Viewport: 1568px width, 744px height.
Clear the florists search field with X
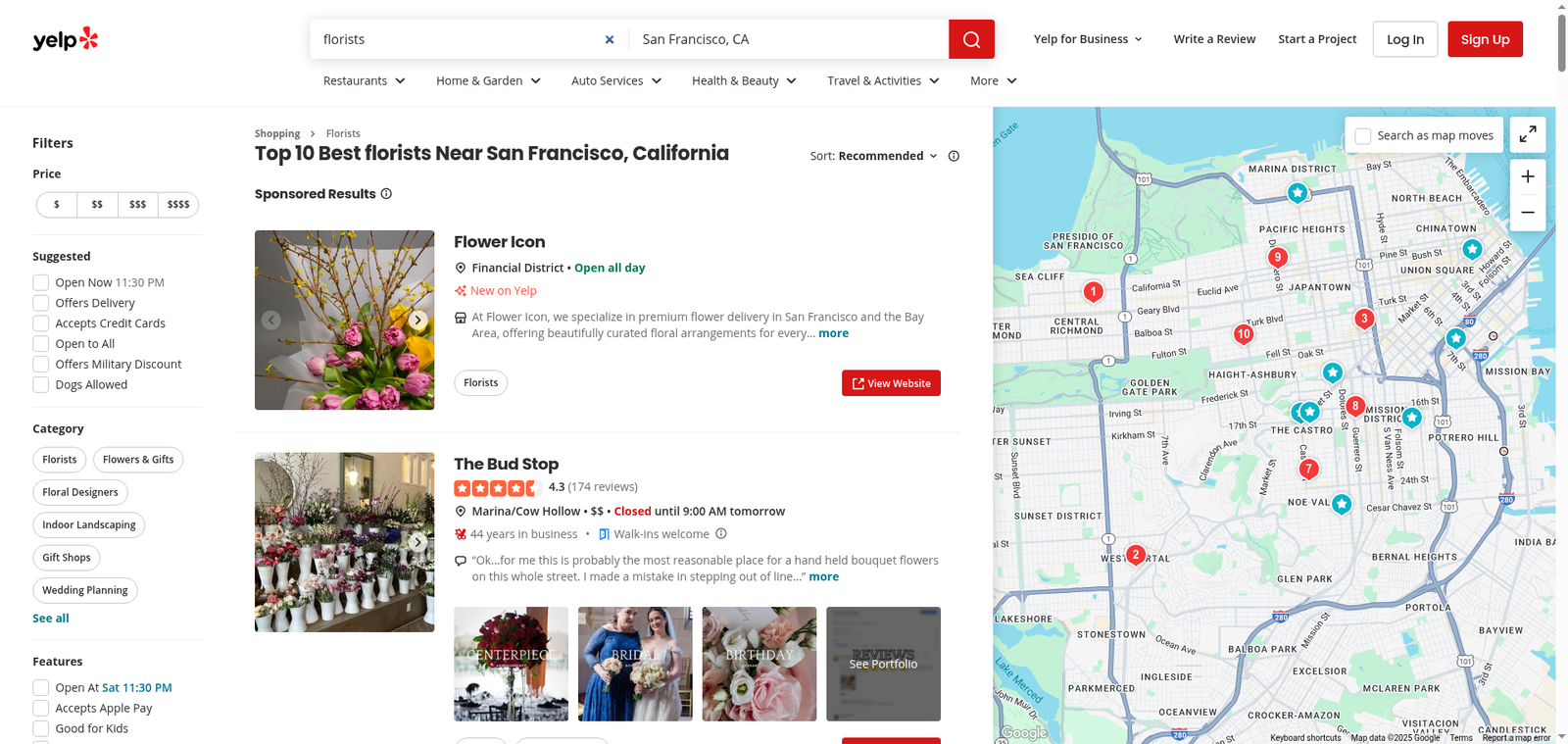(610, 39)
